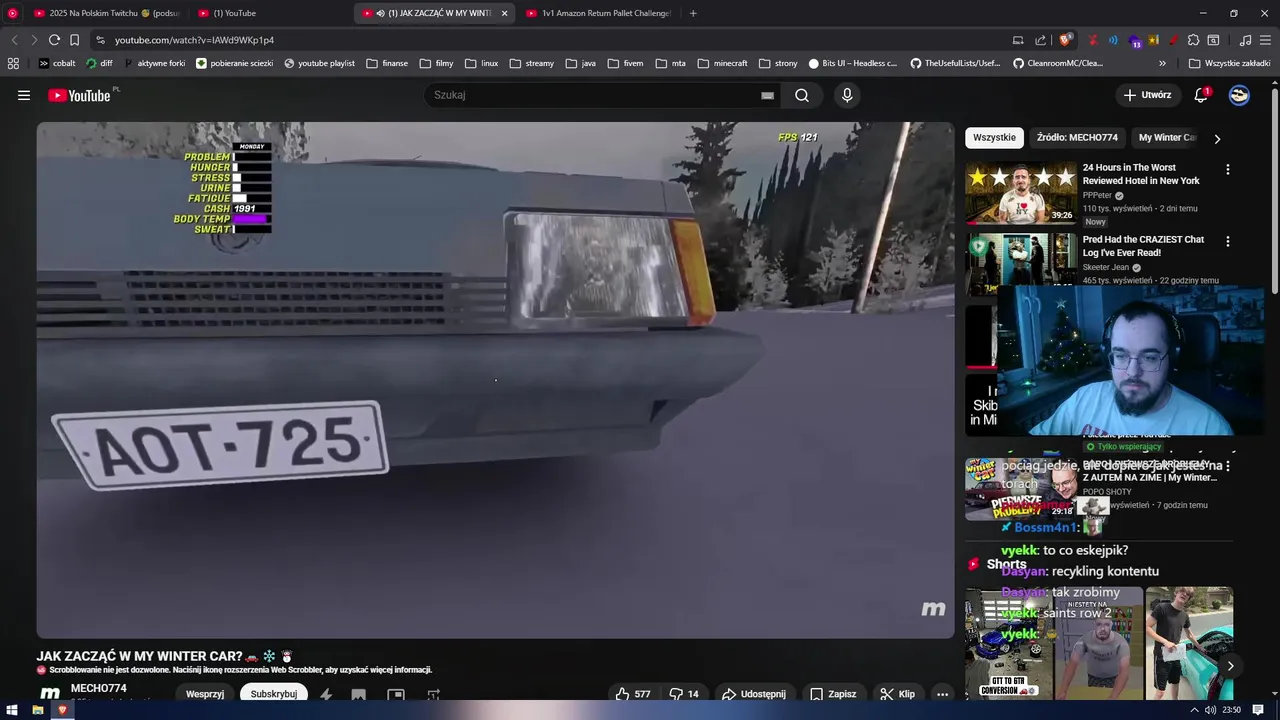Open File Explorer from taskbar
Viewport: 1280px width, 720px height.
click(38, 710)
